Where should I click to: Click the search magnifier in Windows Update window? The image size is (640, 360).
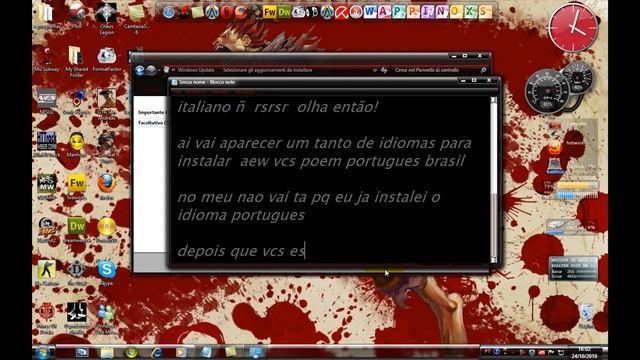pyautogui.click(x=483, y=70)
